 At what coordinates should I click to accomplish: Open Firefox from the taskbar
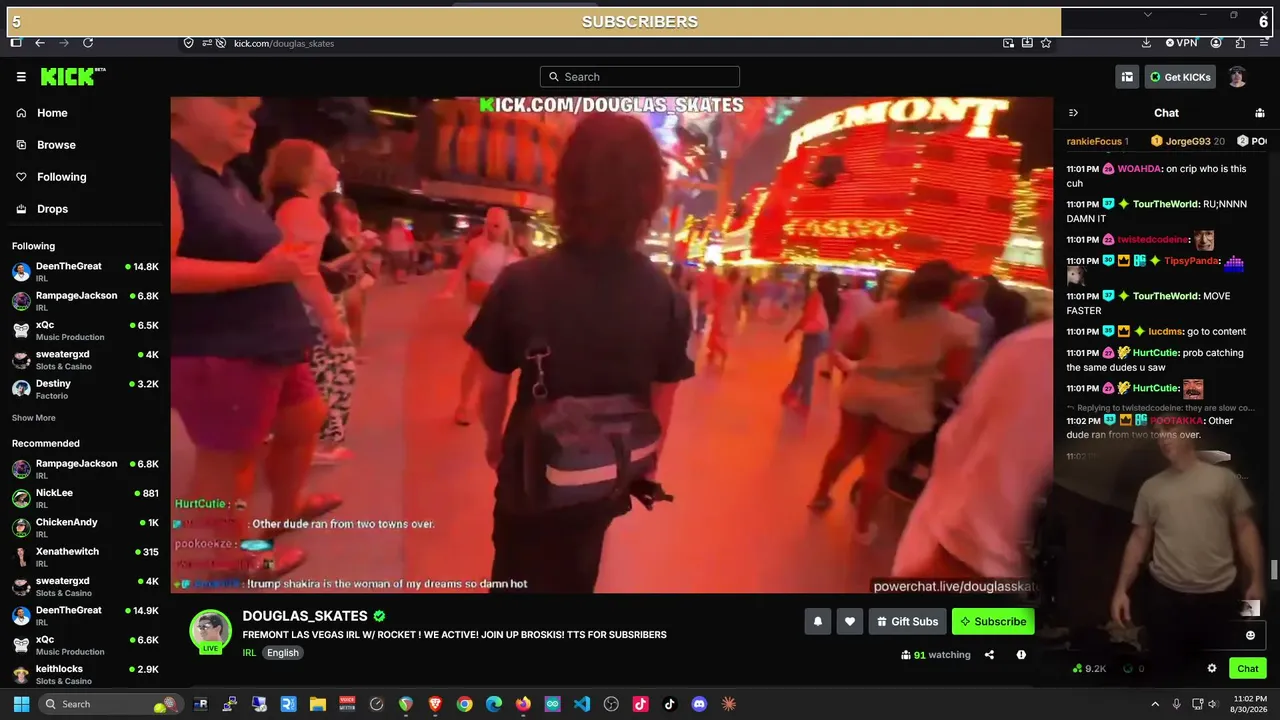tap(523, 704)
